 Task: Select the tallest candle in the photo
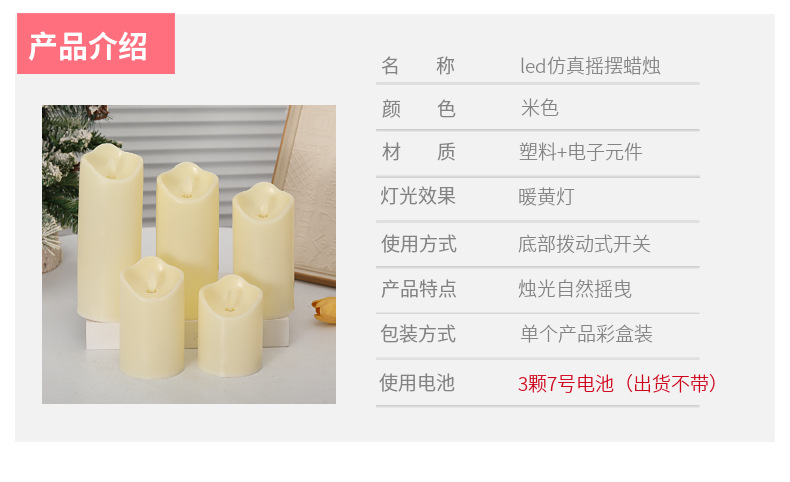pyautogui.click(x=110, y=232)
